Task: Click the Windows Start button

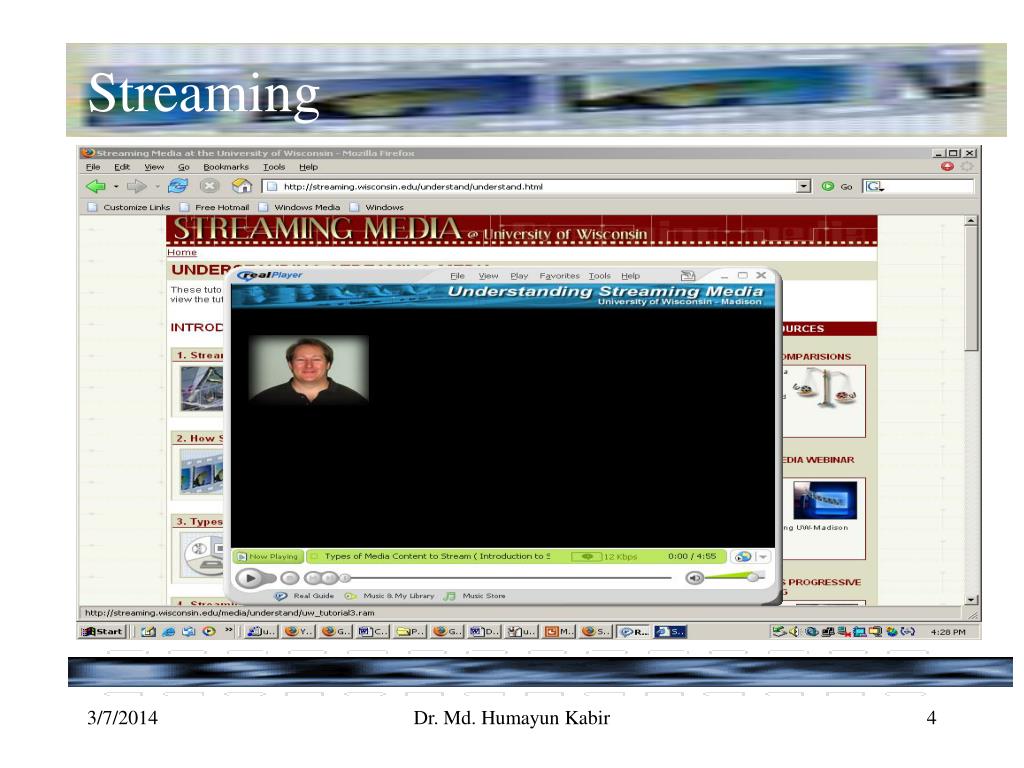Action: pyautogui.click(x=103, y=632)
